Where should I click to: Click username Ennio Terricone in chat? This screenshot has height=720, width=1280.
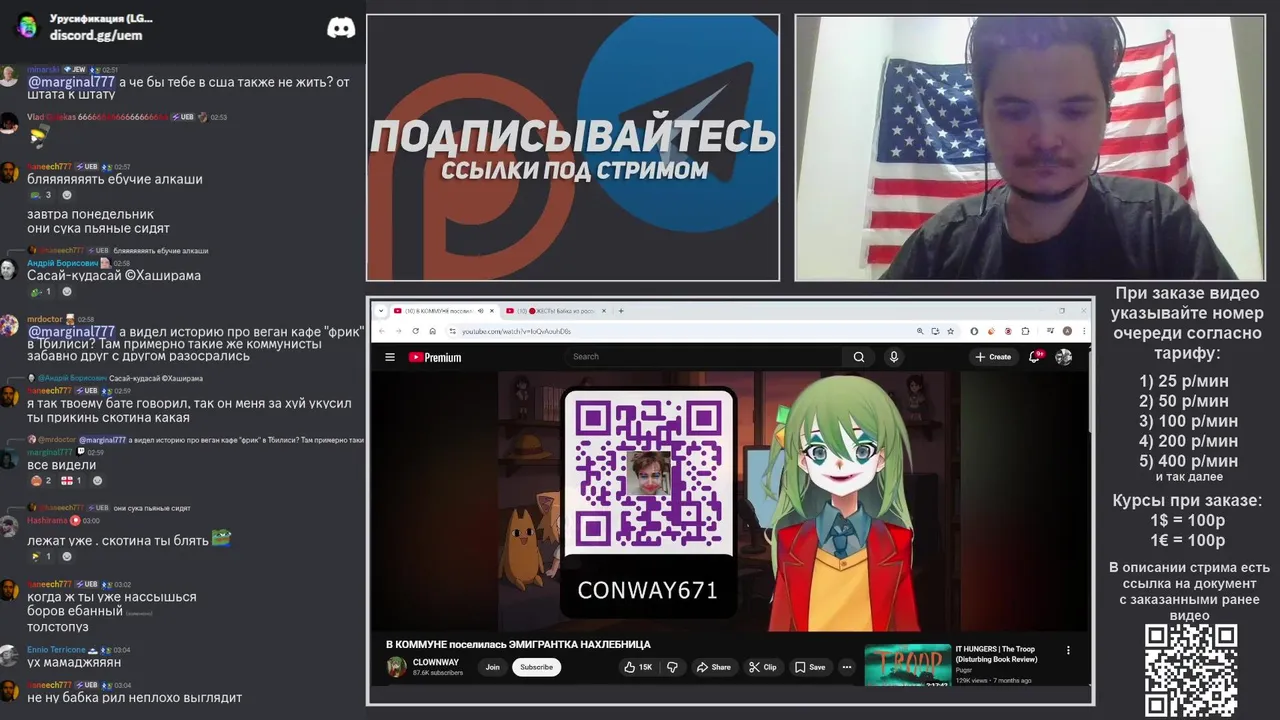click(x=56, y=650)
